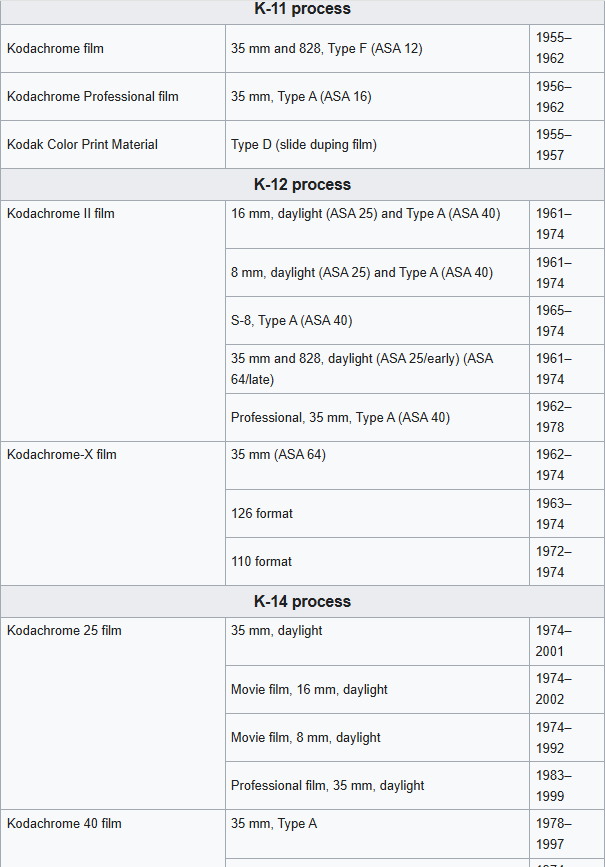Image resolution: width=605 pixels, height=867 pixels.
Task: Select the Type D slide duping film cell
Action: pos(304,145)
